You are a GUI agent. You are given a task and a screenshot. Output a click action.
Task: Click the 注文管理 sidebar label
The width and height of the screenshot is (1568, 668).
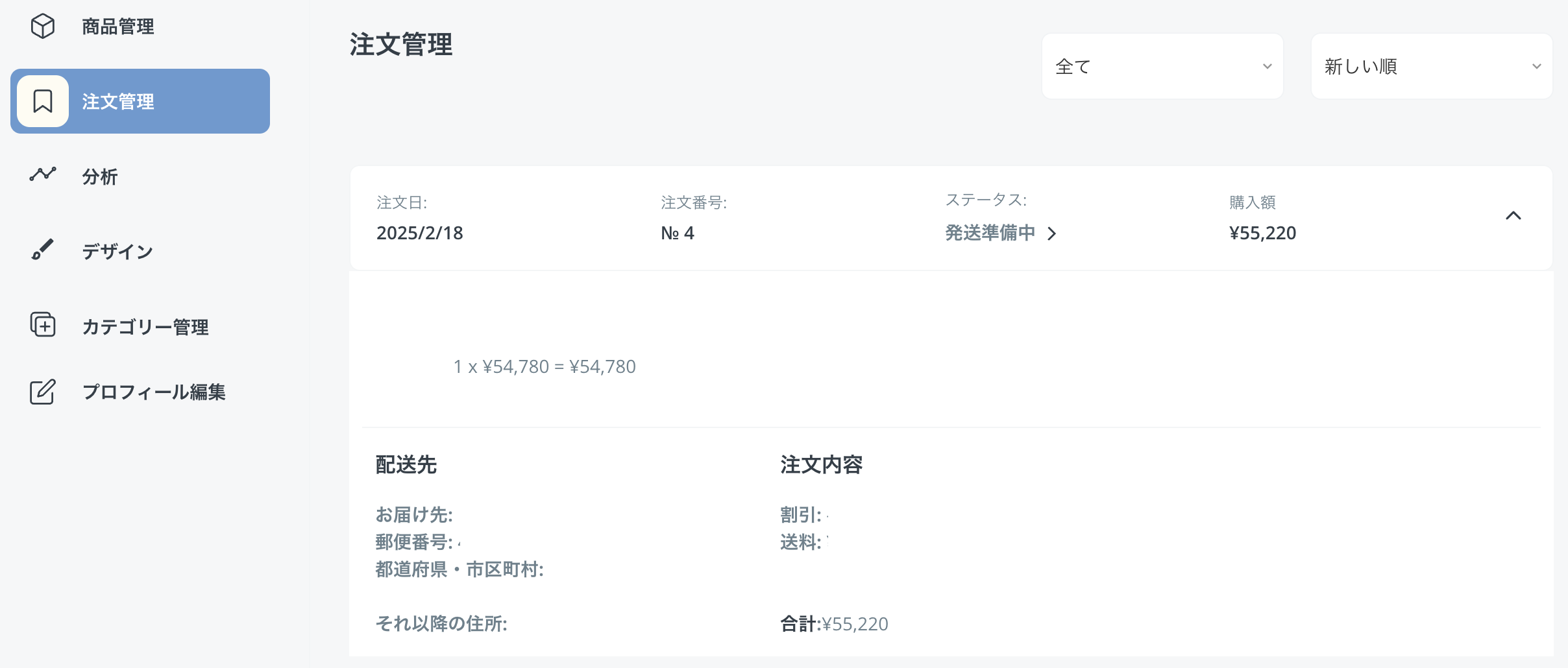pyautogui.click(x=118, y=102)
